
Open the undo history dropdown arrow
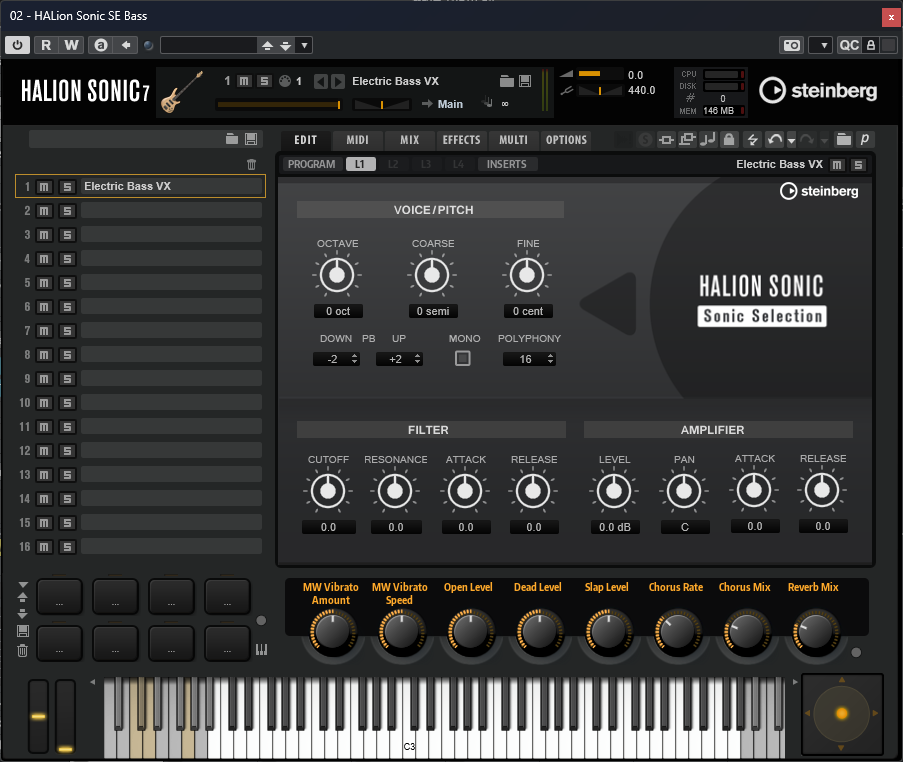791,140
